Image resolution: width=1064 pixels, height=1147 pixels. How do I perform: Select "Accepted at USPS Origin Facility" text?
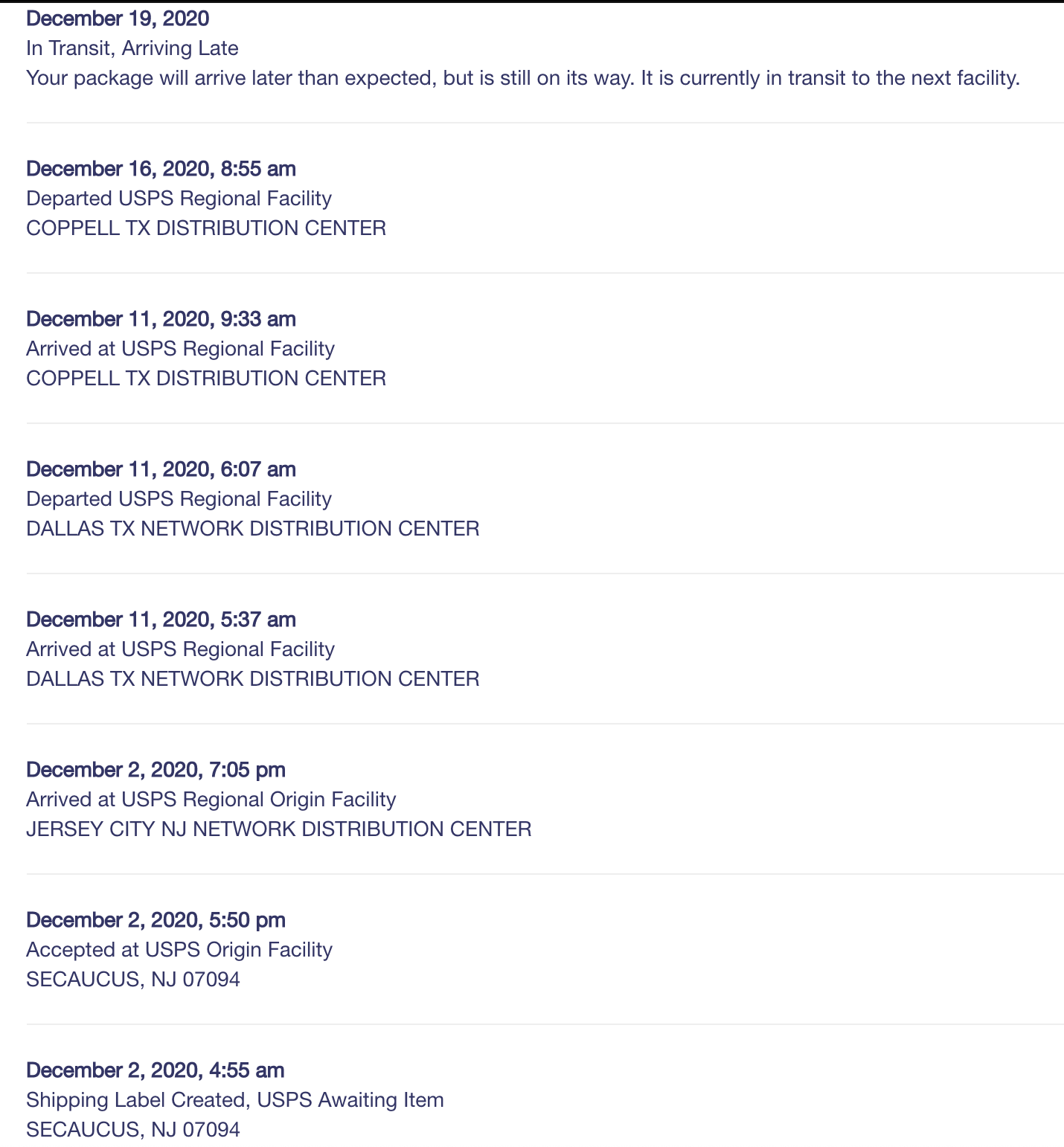pos(179,950)
